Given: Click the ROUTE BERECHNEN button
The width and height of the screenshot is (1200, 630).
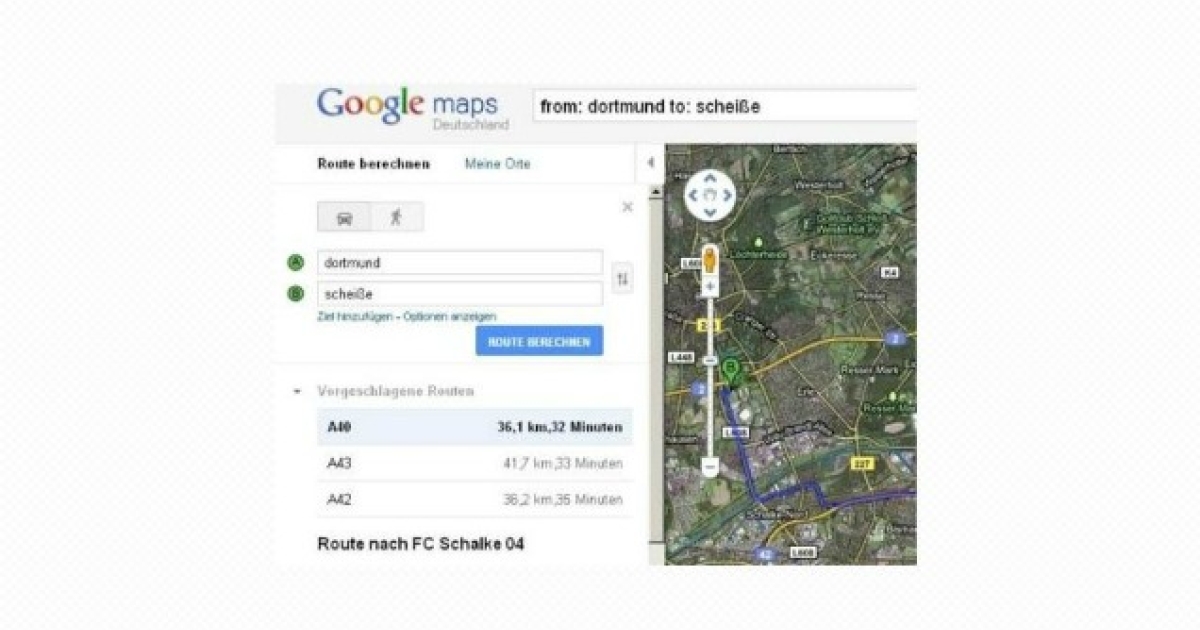Looking at the screenshot, I should [x=539, y=341].
